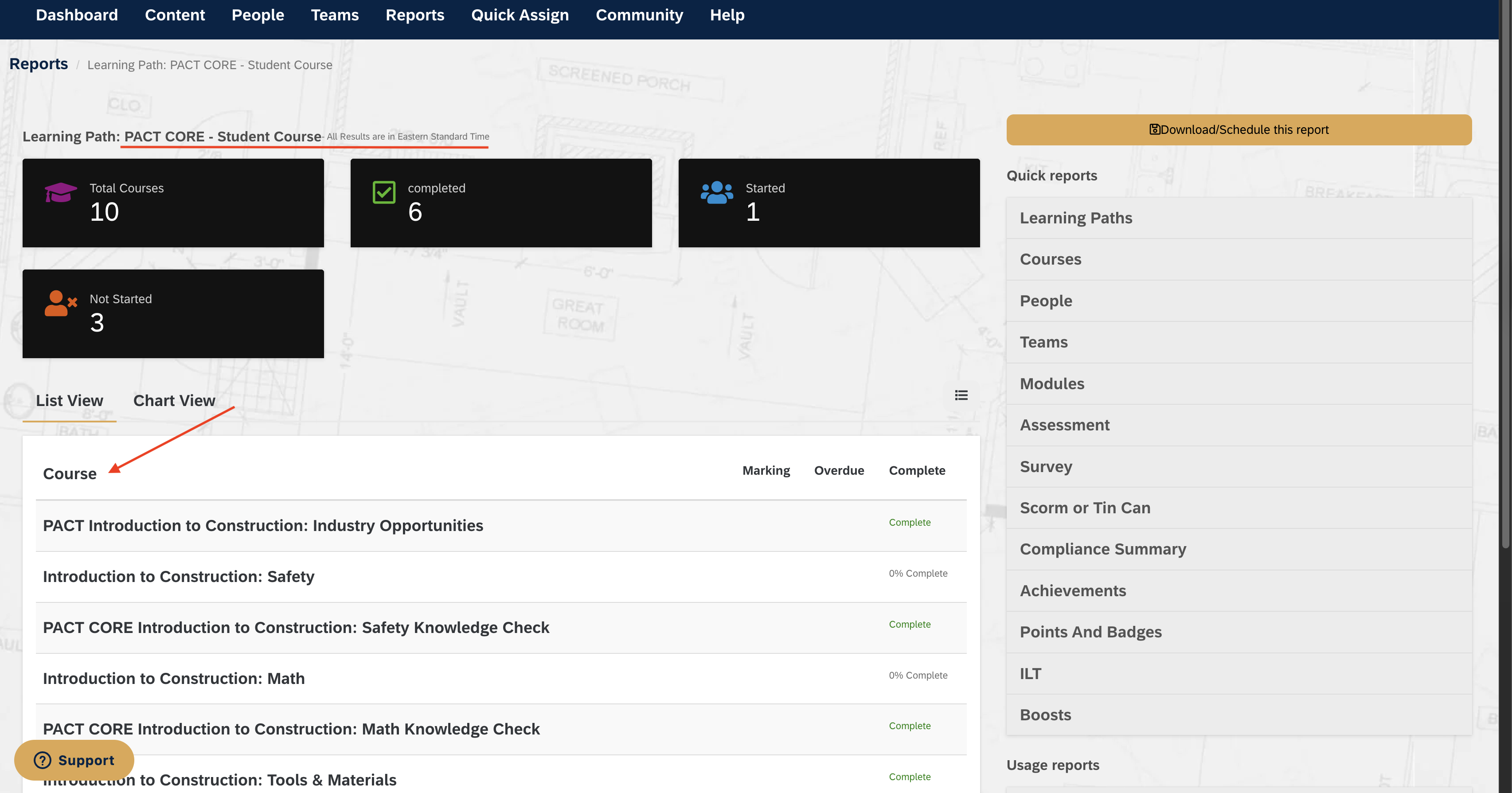Click the list options icon above table

961,395
